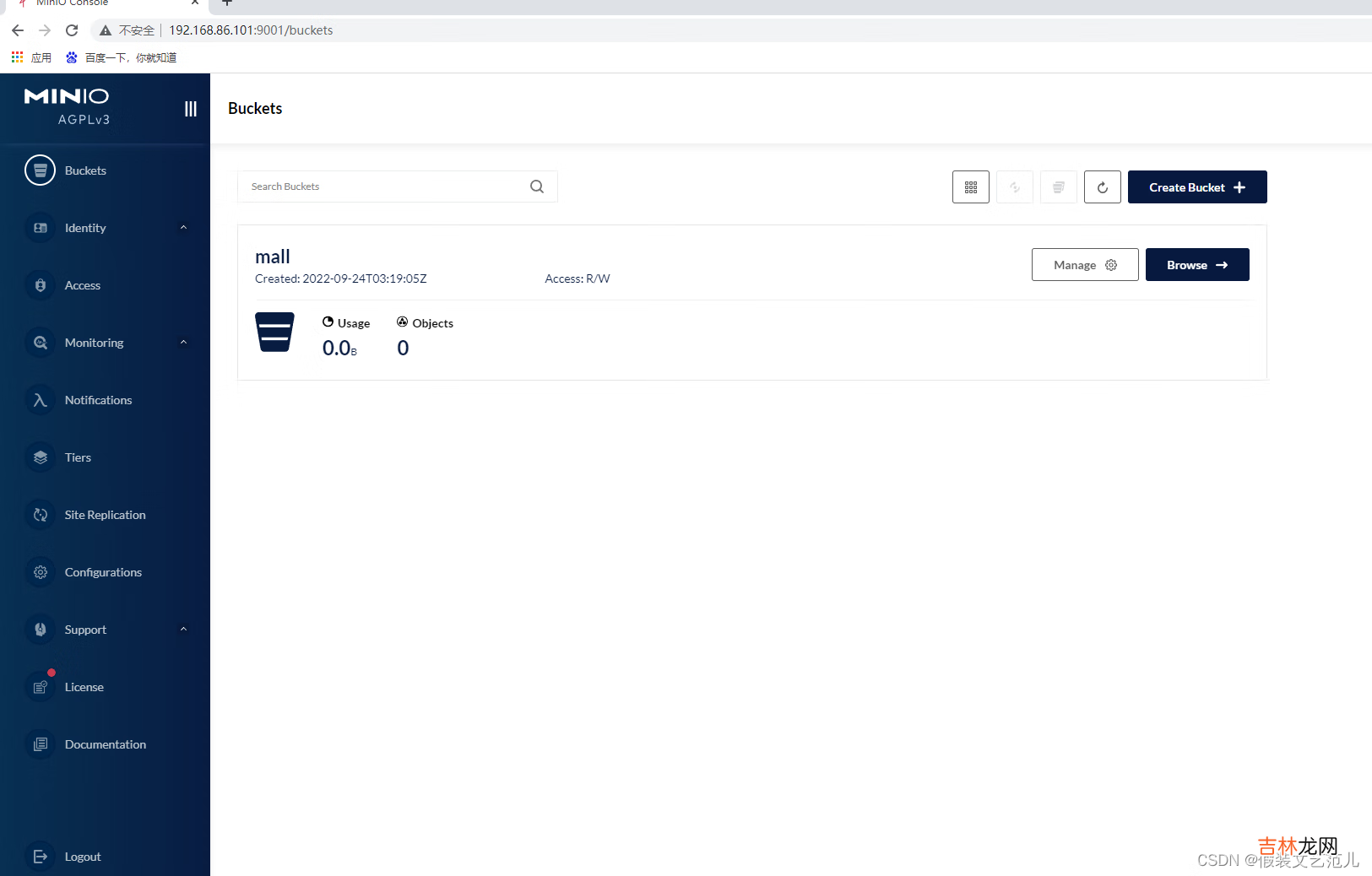Collapse sidebar using the menu toggle icon
Image resolution: width=1372 pixels, height=876 pixels.
click(x=191, y=109)
